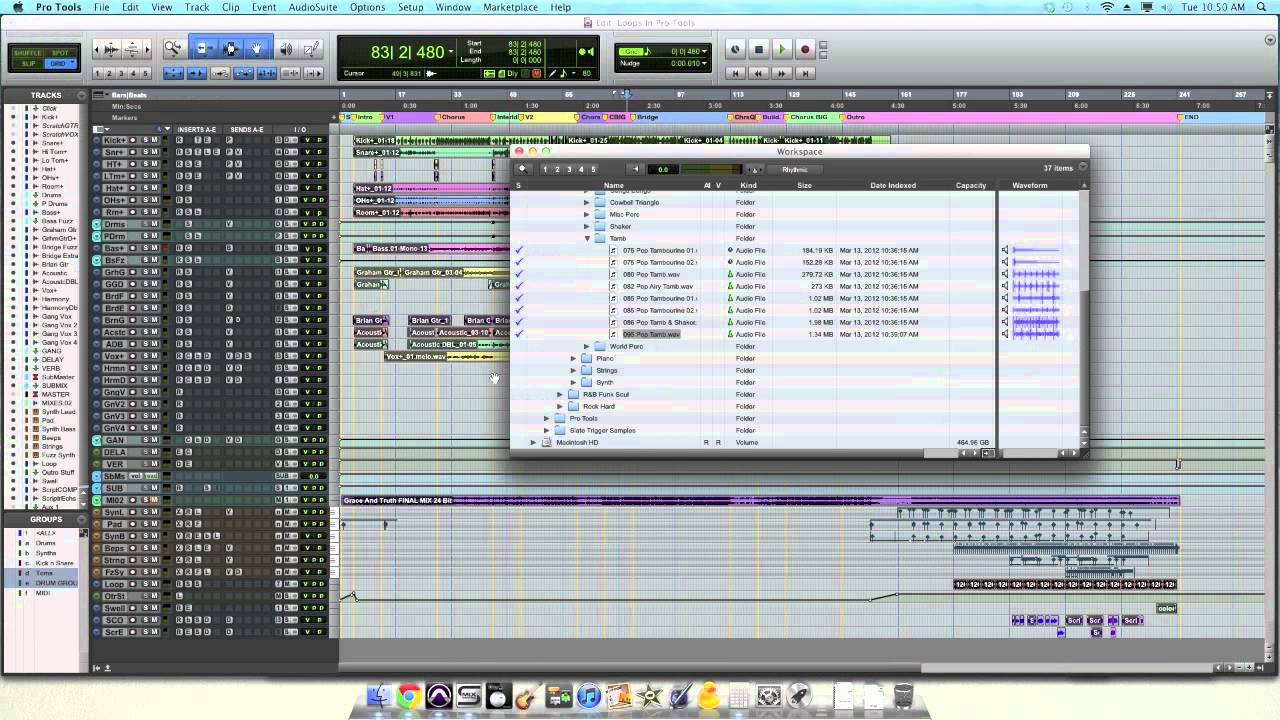Image resolution: width=1280 pixels, height=720 pixels.
Task: Arm recording with the Record button
Action: click(x=805, y=50)
